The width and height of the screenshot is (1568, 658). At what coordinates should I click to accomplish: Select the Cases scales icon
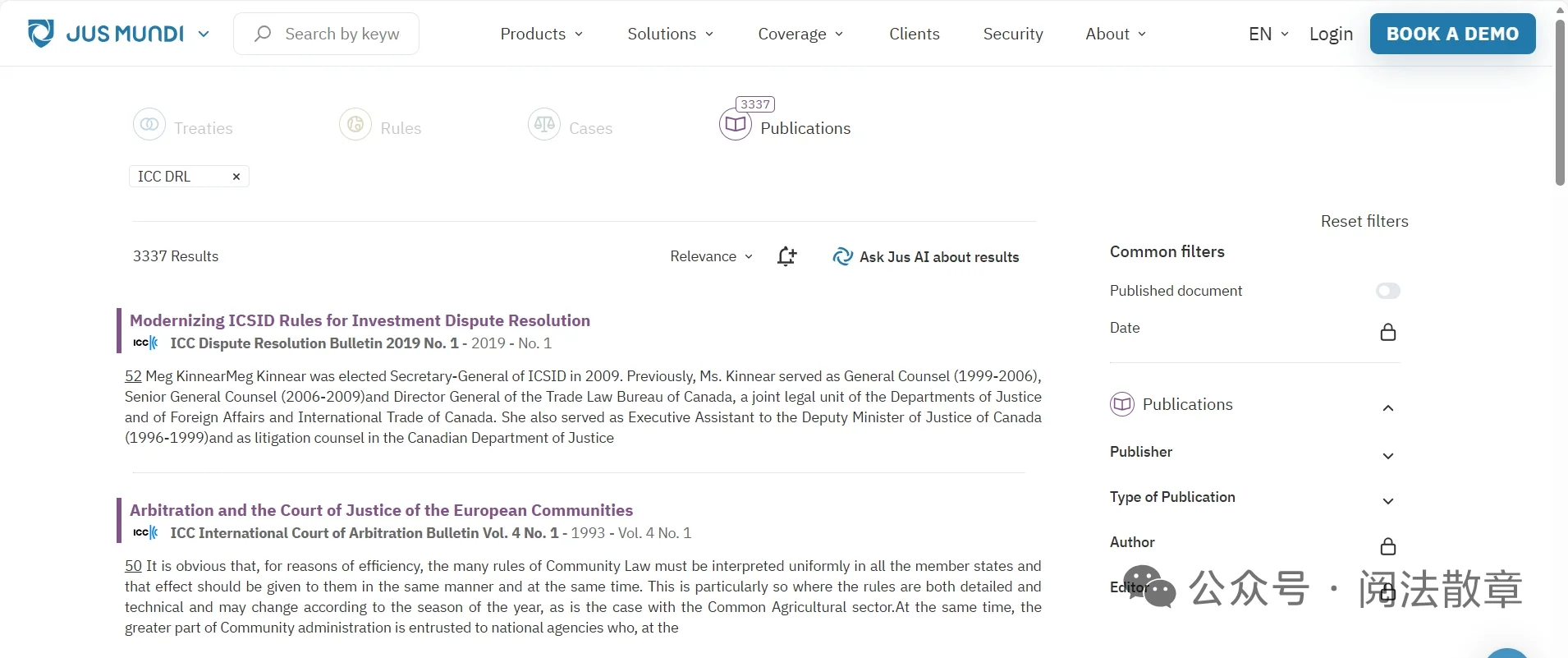[544, 125]
